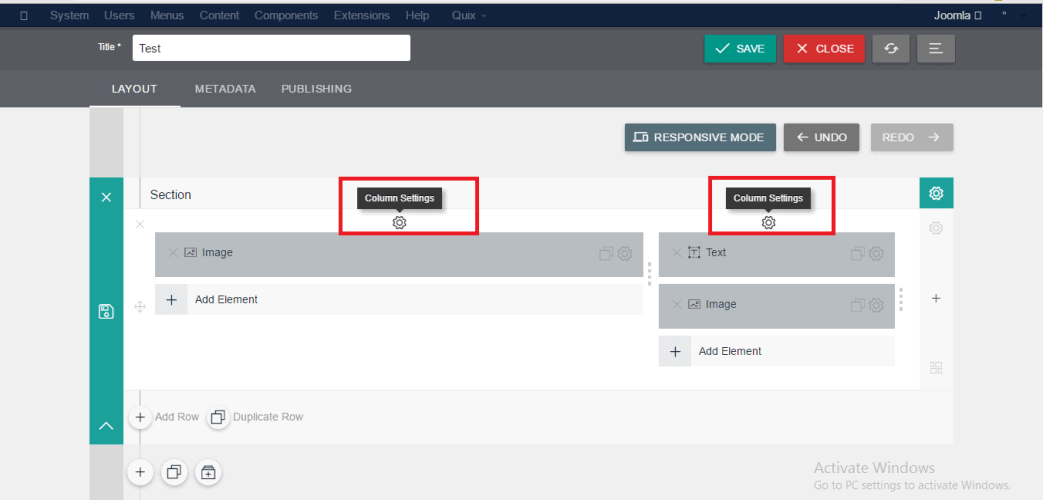
Task: Click the teal X to remove section
Action: pos(106,197)
